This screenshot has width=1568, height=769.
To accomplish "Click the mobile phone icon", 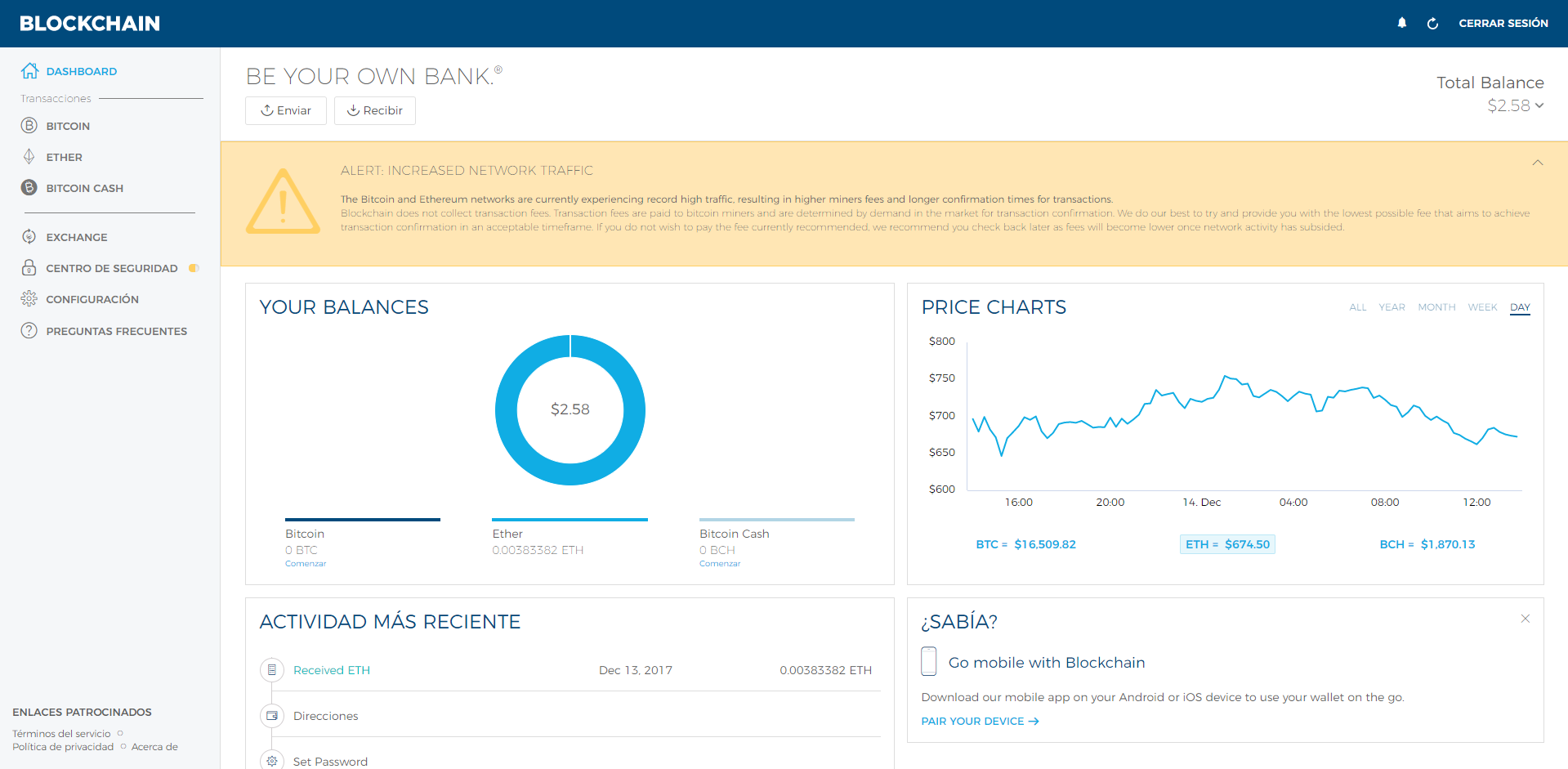I will (x=929, y=661).
